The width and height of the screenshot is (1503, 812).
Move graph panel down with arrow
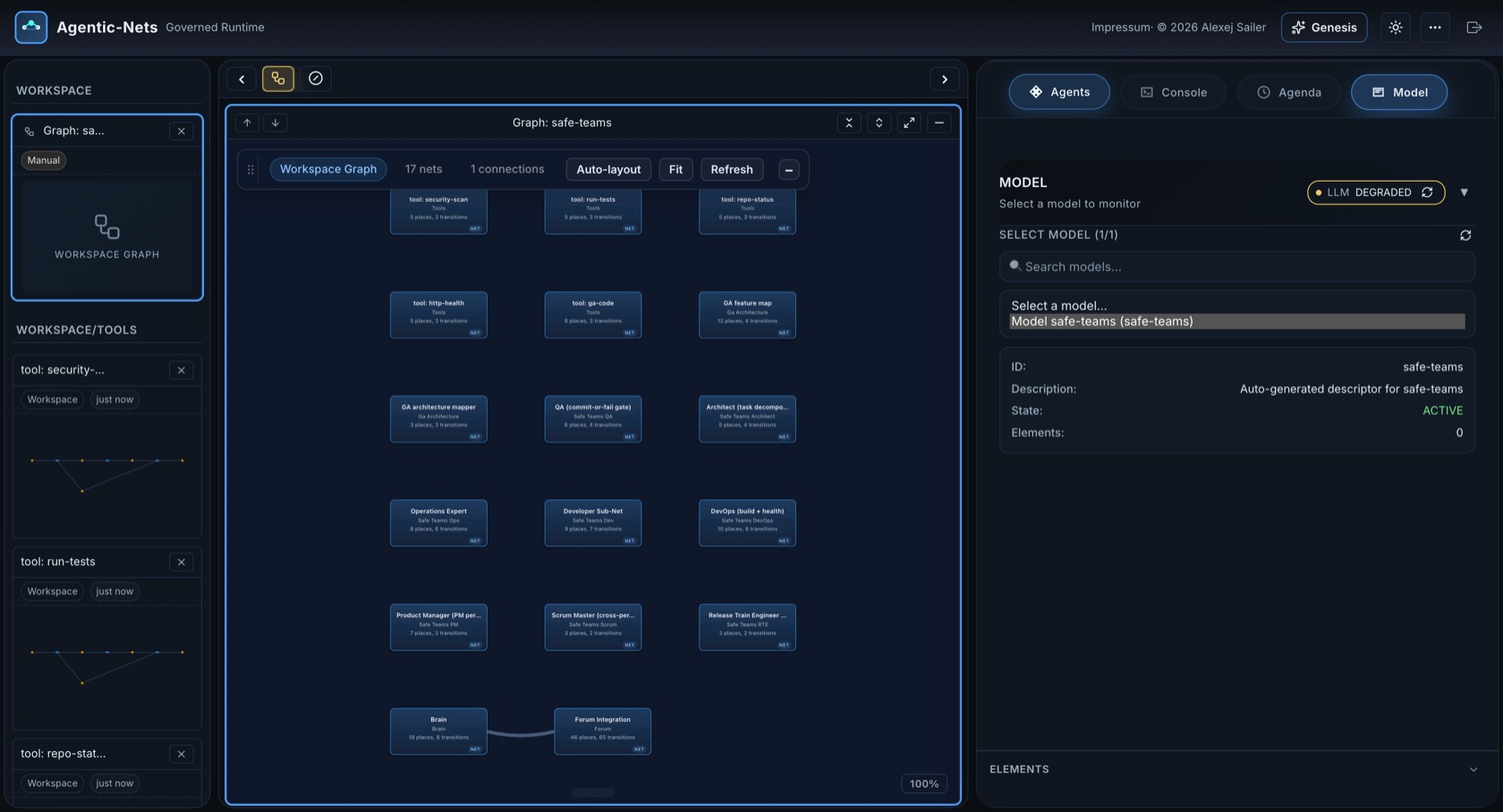[276, 123]
